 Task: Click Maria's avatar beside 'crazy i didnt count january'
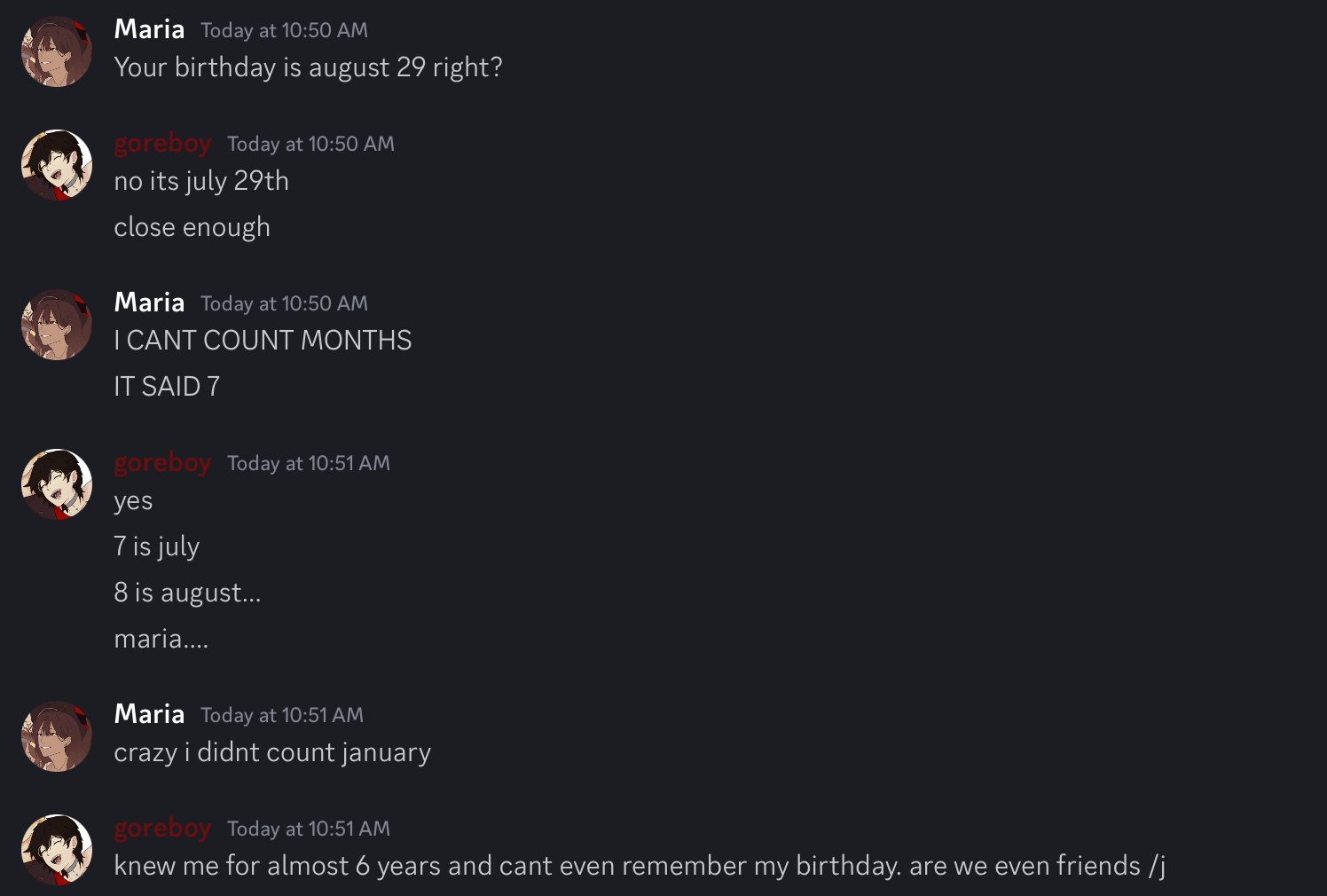coord(57,736)
